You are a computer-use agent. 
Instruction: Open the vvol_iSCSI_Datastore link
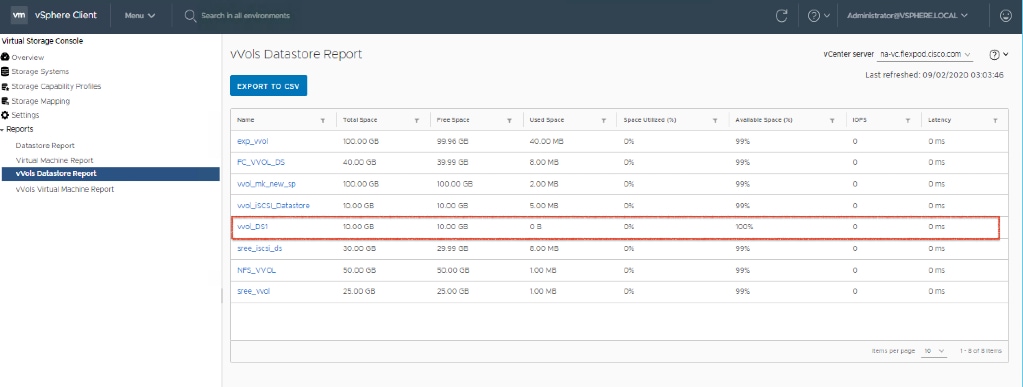coord(273,206)
